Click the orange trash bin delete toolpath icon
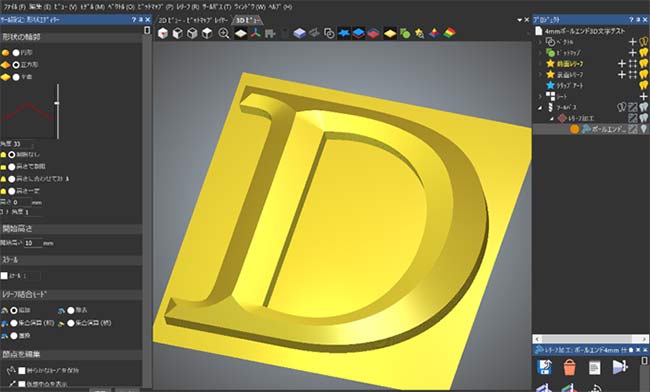The image size is (650, 392). pyautogui.click(x=570, y=367)
